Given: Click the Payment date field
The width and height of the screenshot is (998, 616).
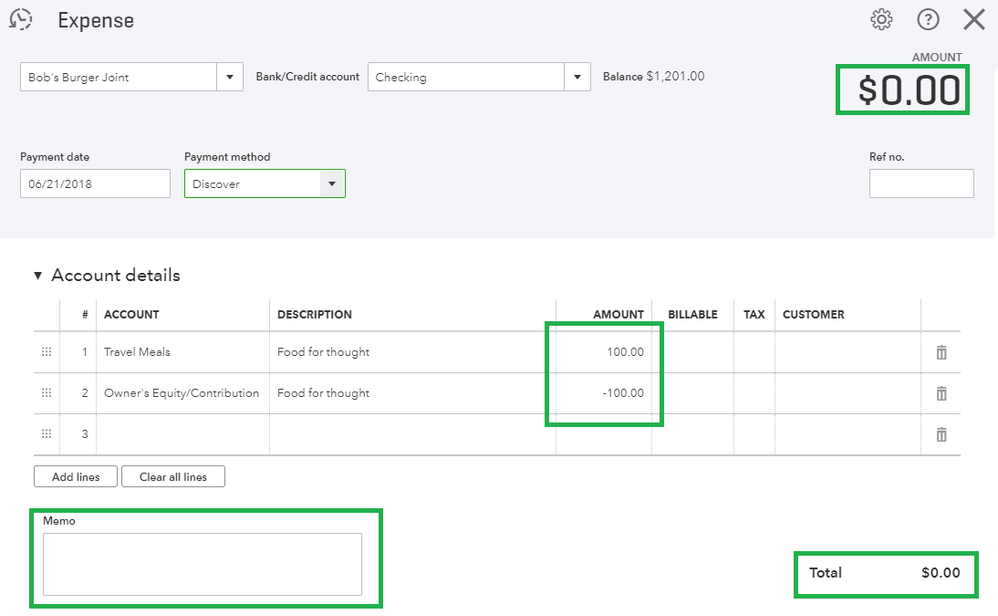Looking at the screenshot, I should pyautogui.click(x=95, y=184).
